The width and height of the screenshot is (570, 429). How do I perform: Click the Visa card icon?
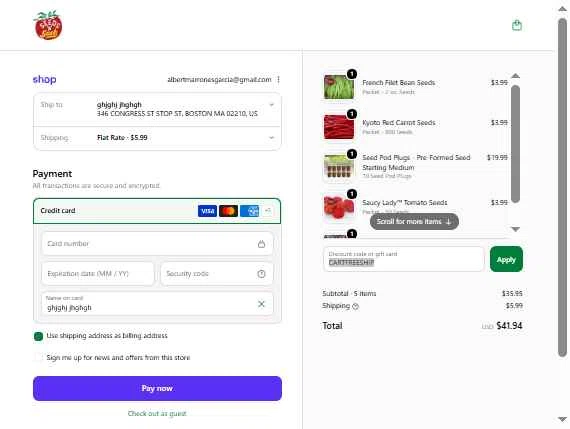(207, 211)
